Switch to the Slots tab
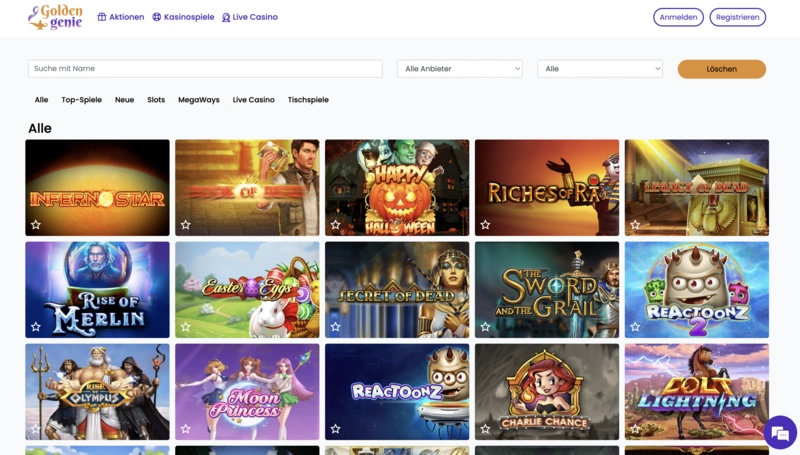Viewport: 800px width, 455px height. coord(156,100)
